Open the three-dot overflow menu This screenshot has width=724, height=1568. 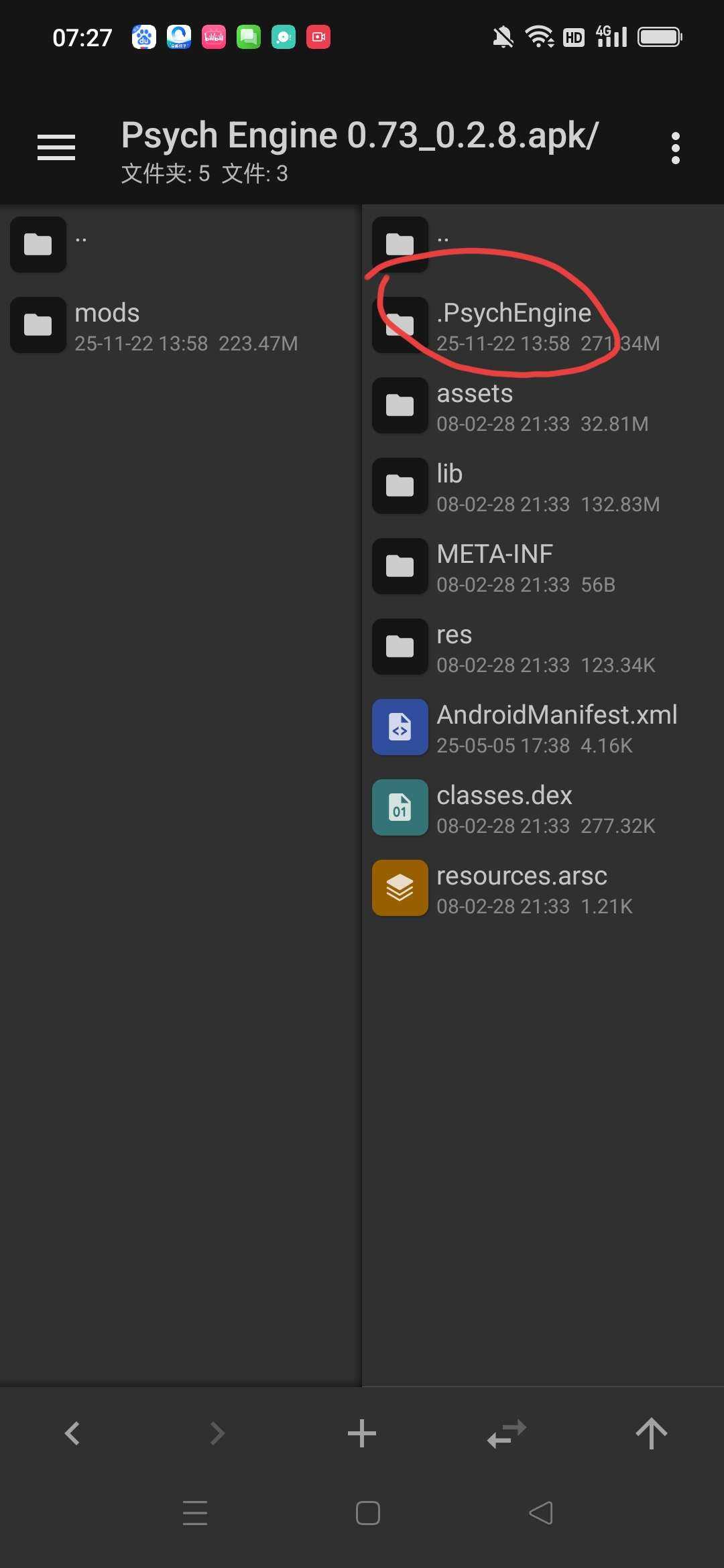675,147
